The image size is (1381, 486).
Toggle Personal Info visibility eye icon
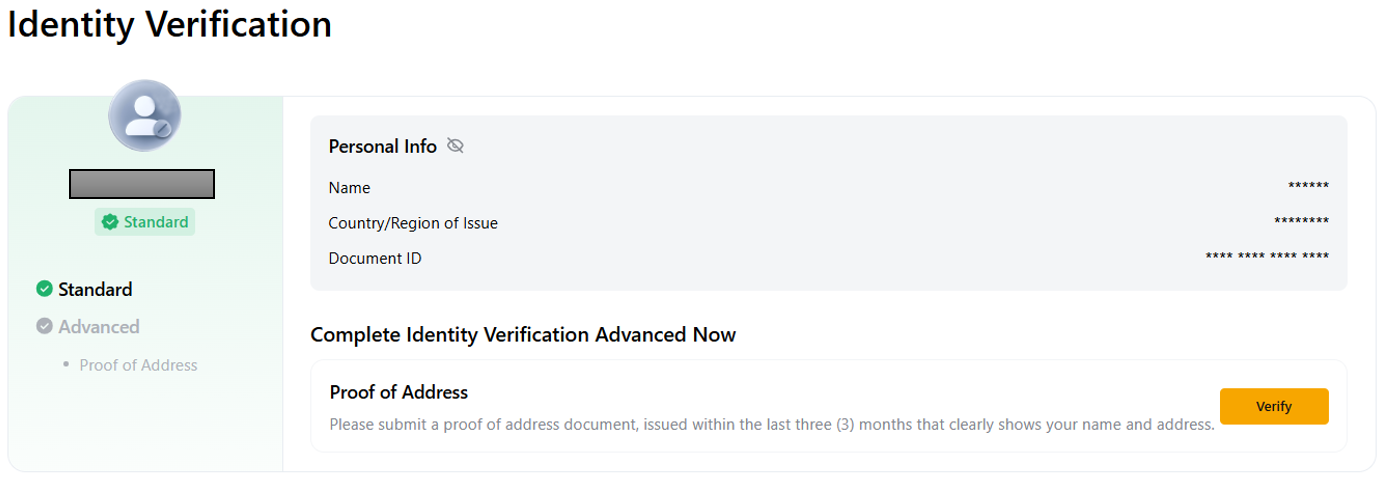pyautogui.click(x=455, y=146)
